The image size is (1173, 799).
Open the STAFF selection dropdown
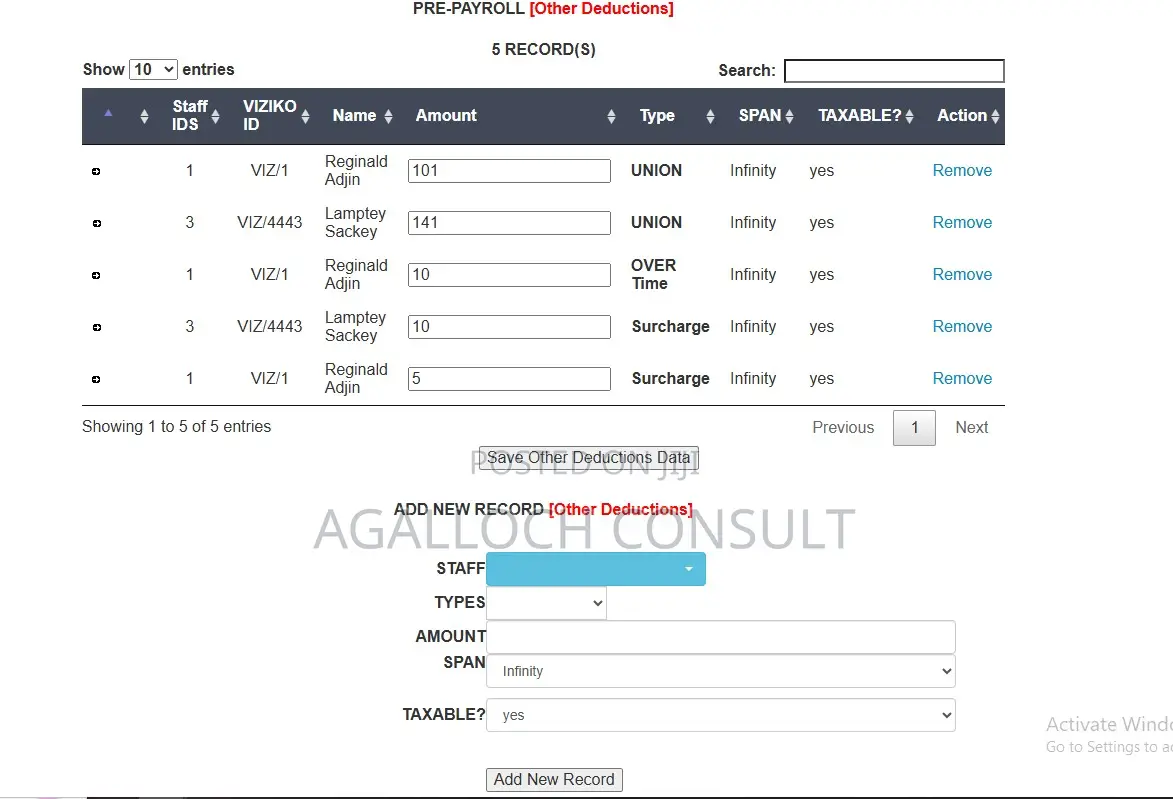coord(595,569)
